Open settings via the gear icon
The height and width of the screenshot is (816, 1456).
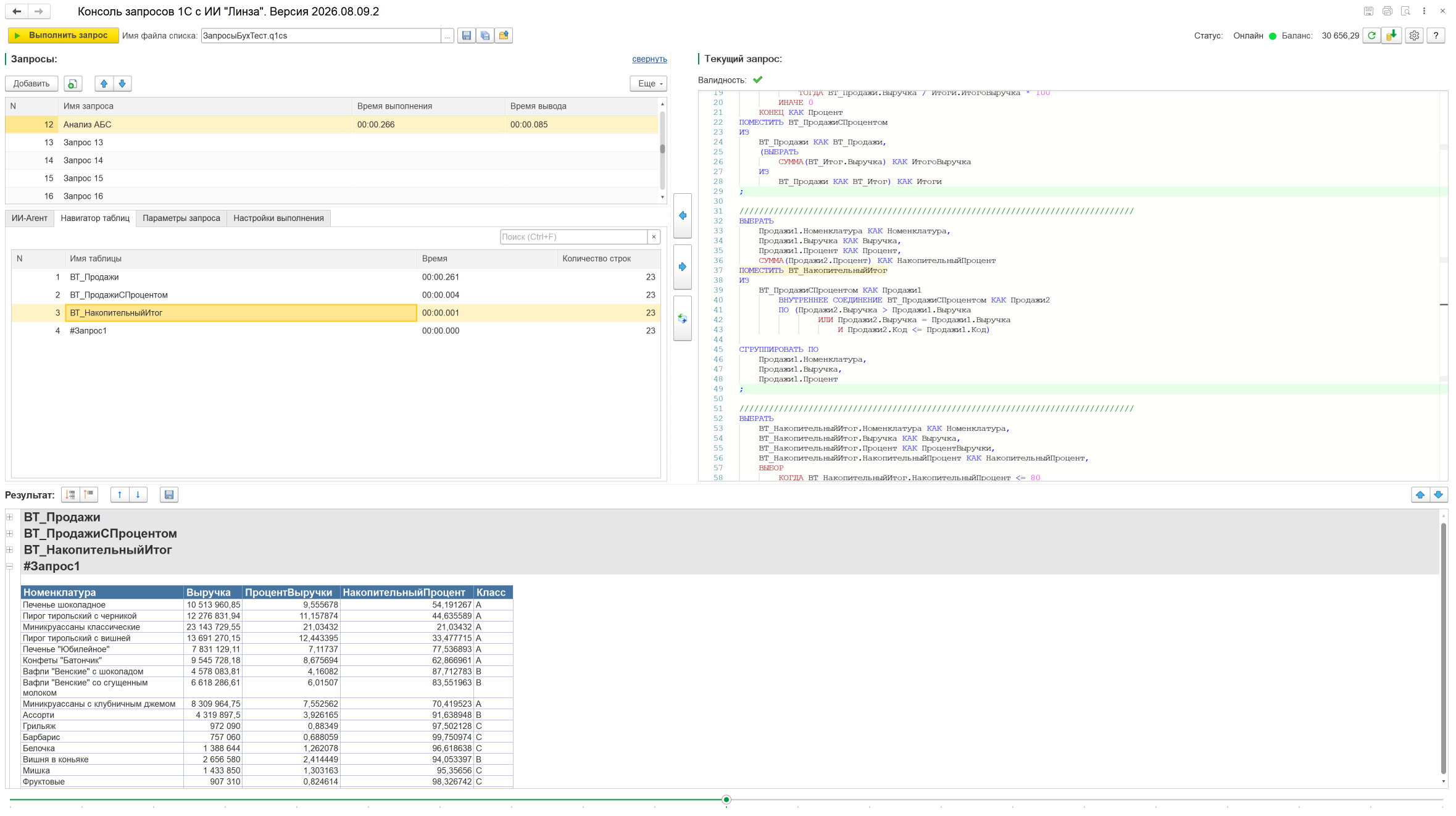tap(1414, 36)
